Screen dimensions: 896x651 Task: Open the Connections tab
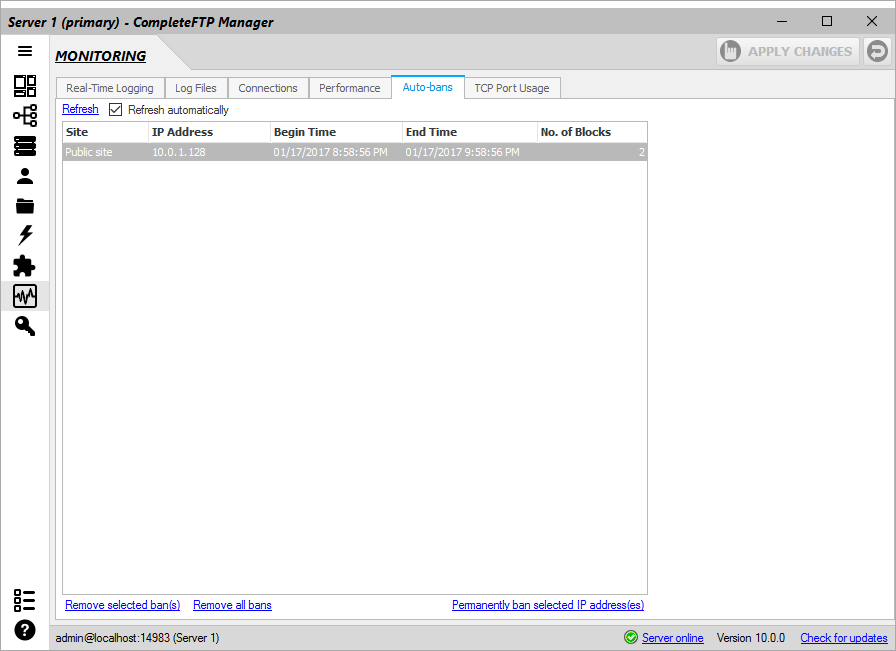(268, 88)
